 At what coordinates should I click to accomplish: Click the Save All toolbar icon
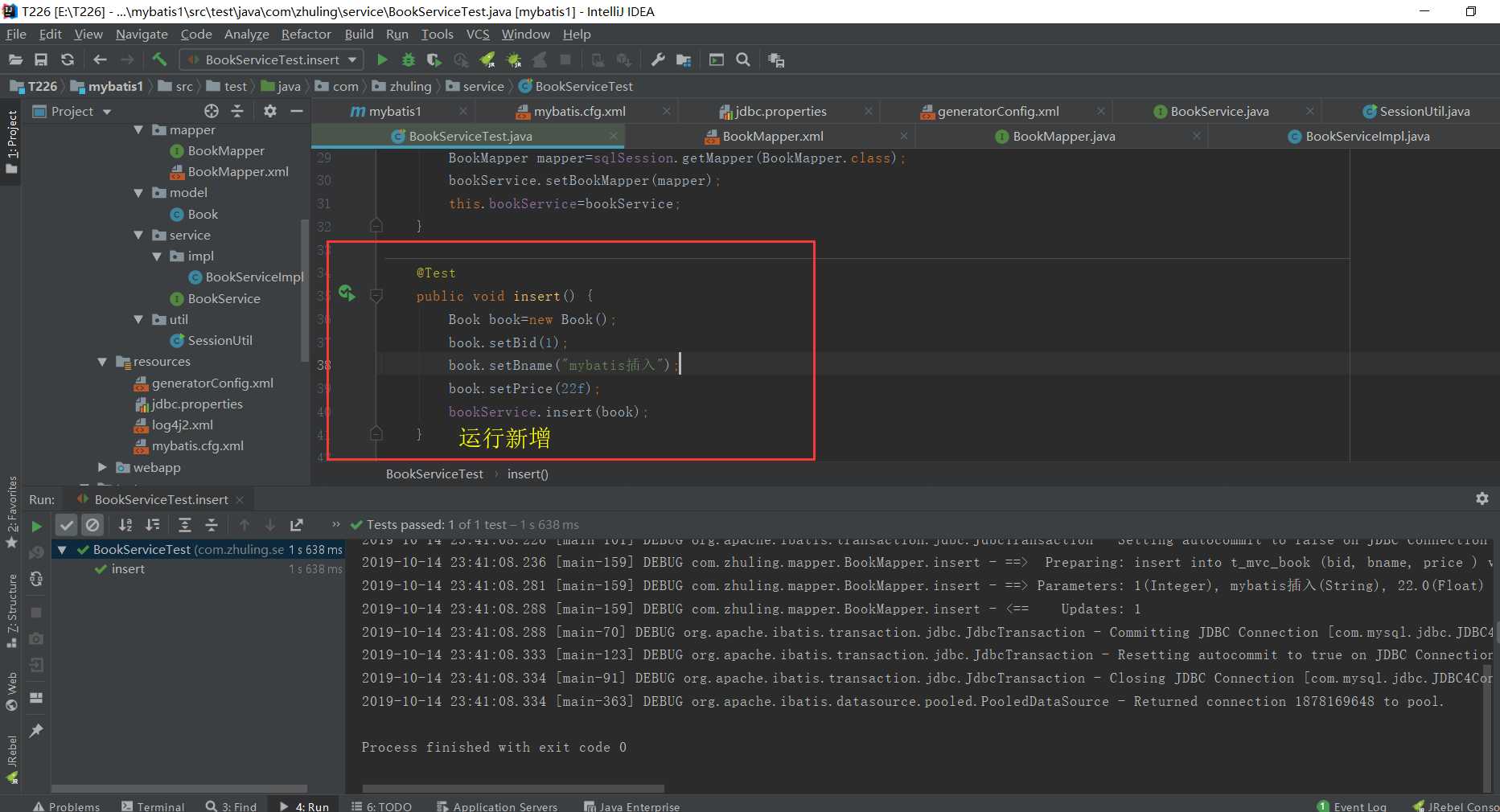tap(41, 59)
